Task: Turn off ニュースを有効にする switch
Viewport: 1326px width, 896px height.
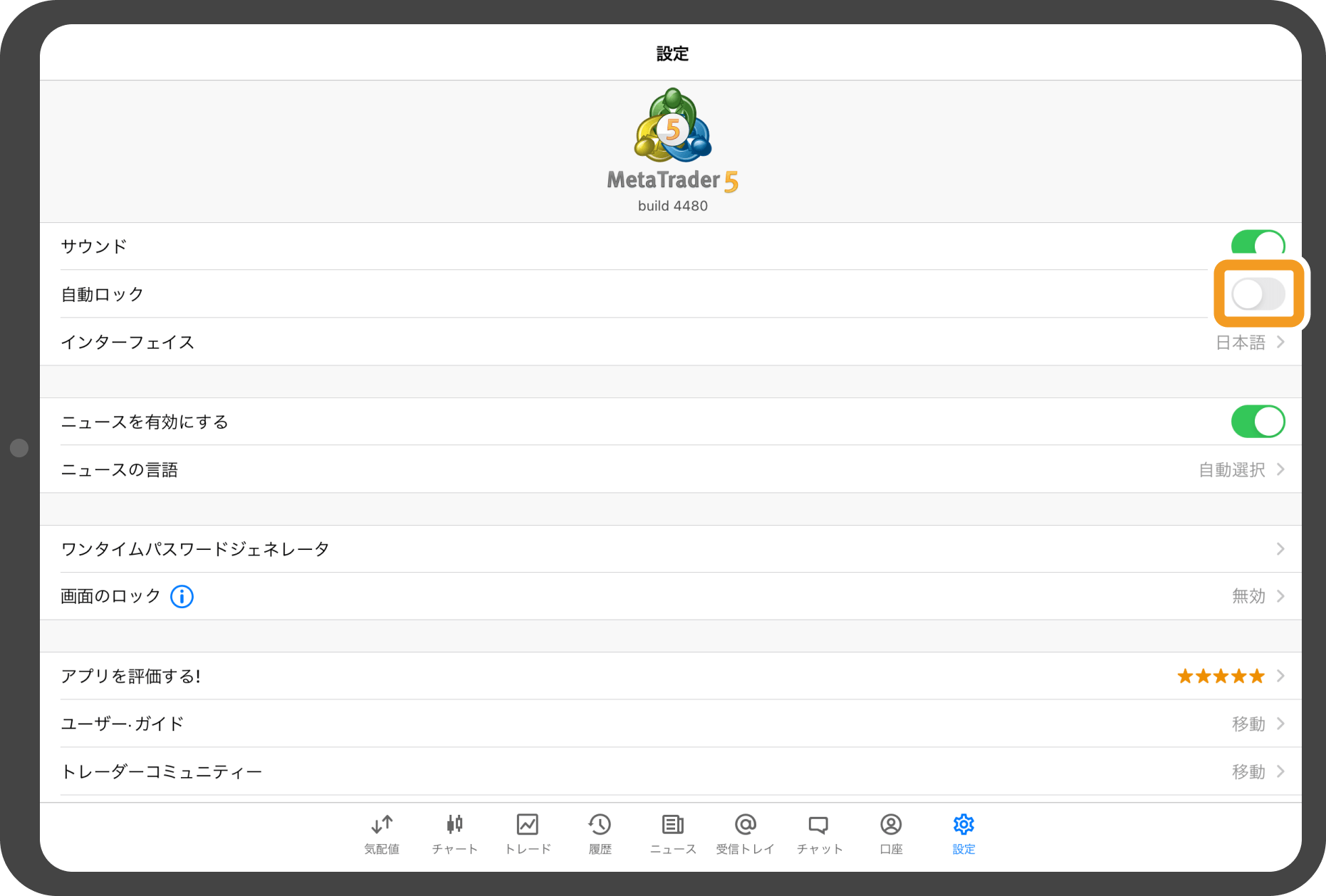Action: click(x=1258, y=422)
